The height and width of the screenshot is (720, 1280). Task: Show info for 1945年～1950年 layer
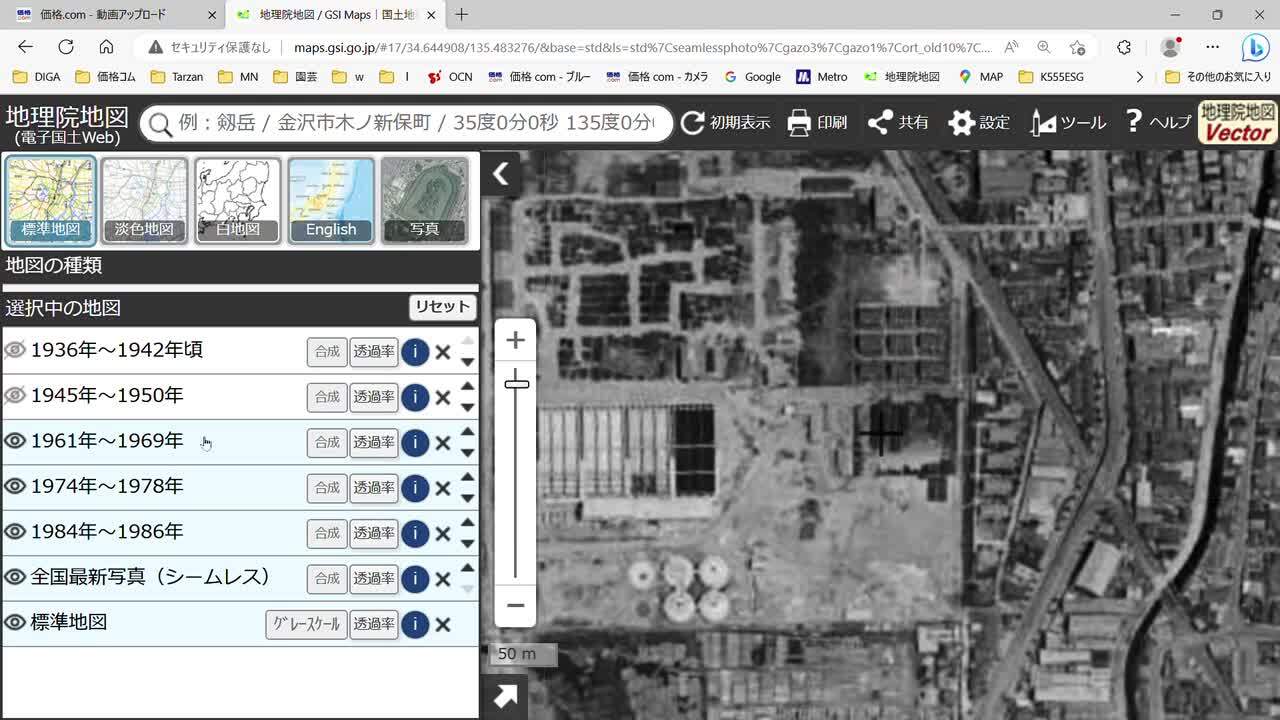click(x=415, y=397)
